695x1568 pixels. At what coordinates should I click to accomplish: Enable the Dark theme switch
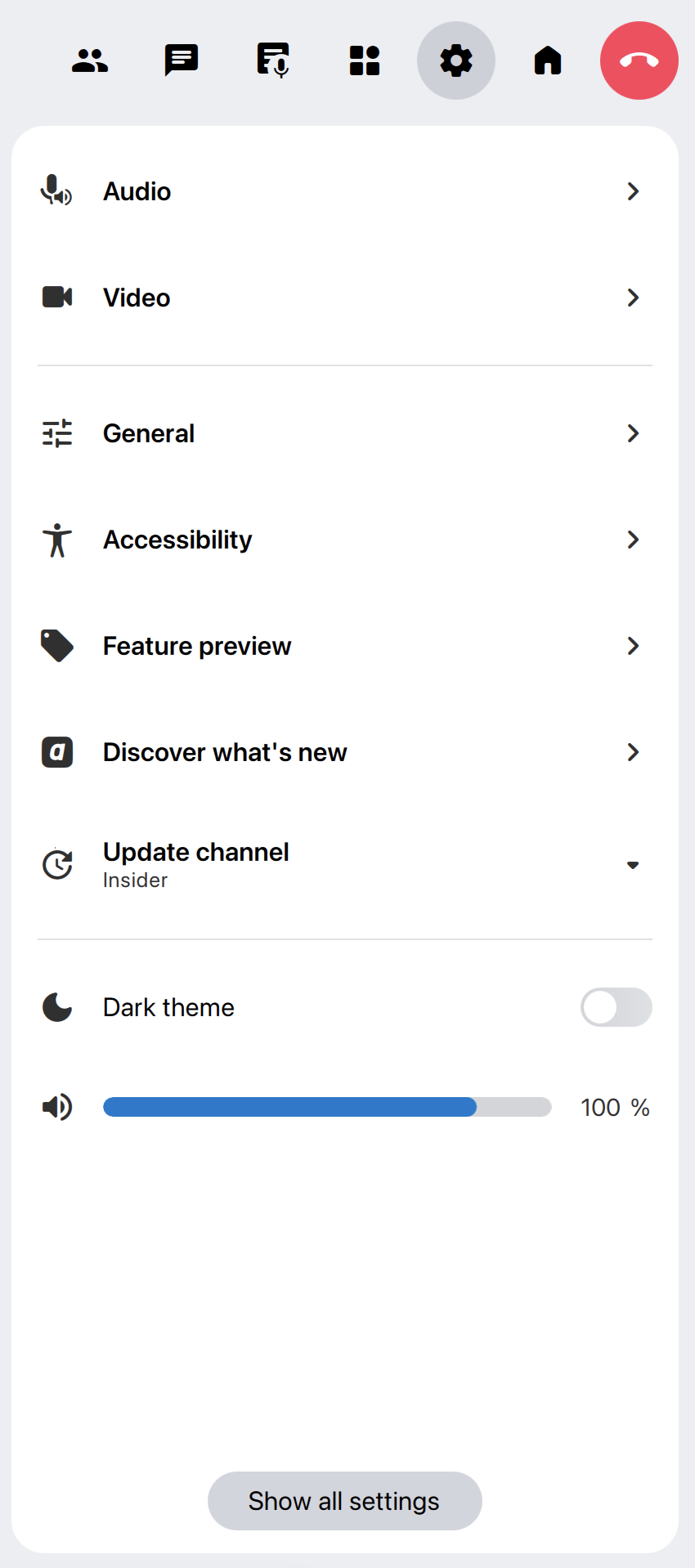tap(616, 1007)
